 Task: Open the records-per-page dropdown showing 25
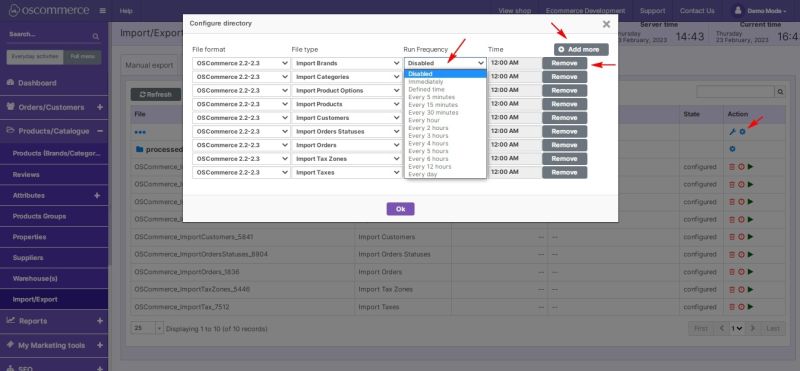pyautogui.click(x=147, y=329)
